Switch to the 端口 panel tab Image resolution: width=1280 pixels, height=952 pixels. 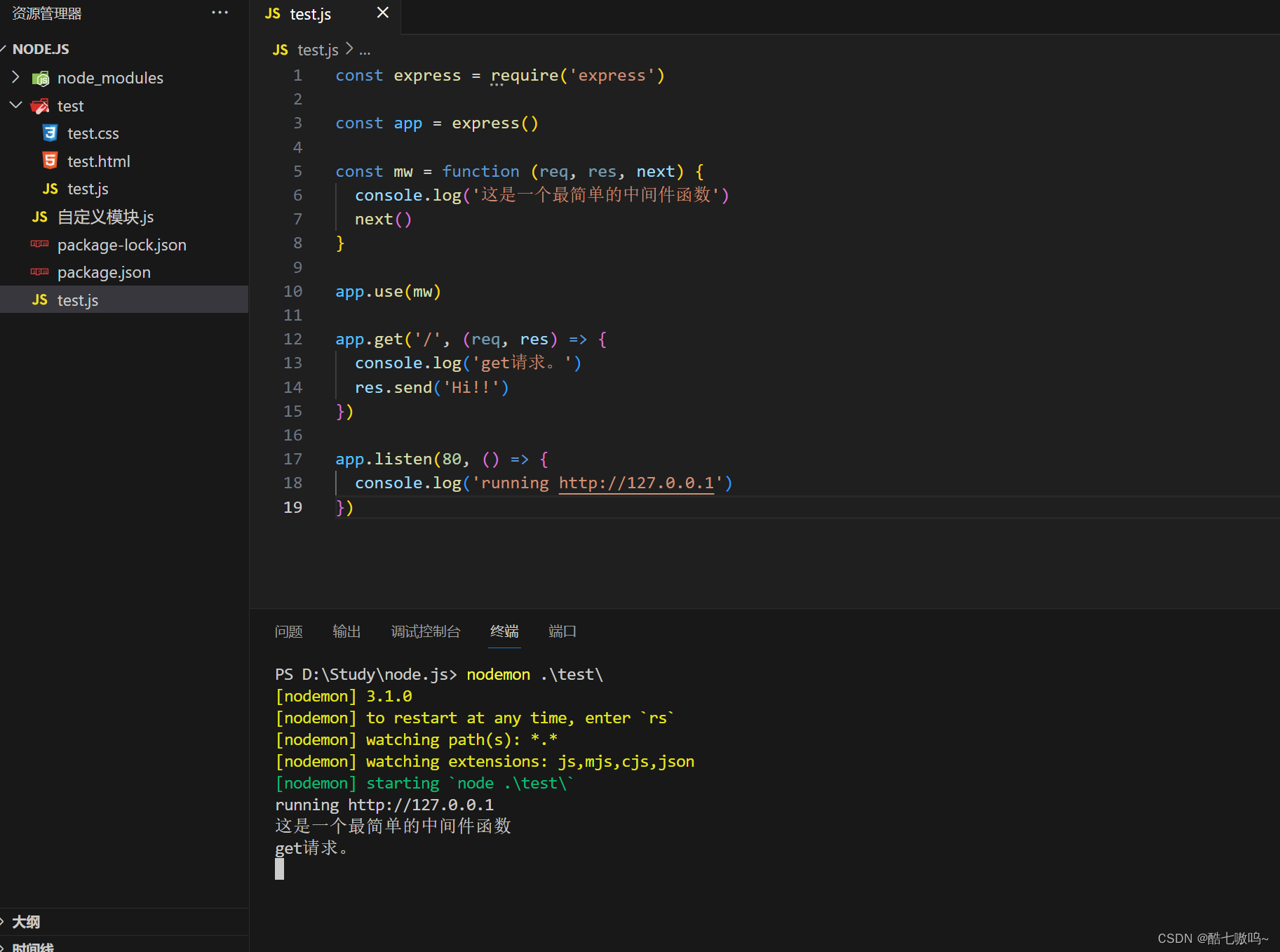click(562, 631)
